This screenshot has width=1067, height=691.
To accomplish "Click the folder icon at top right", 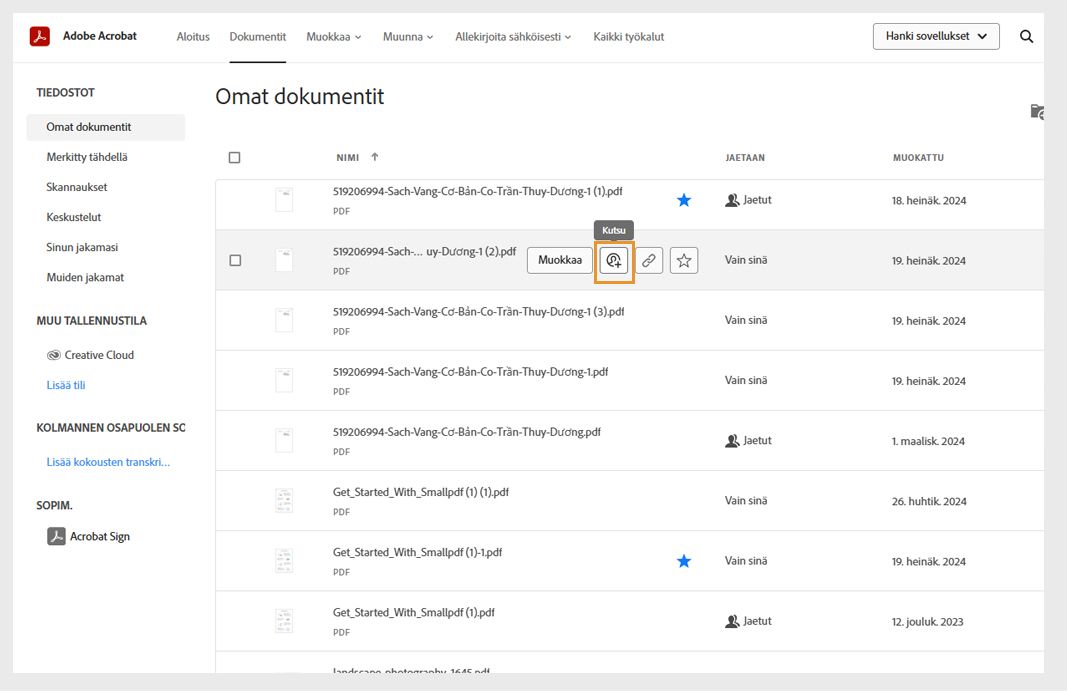I will pyautogui.click(x=1037, y=111).
